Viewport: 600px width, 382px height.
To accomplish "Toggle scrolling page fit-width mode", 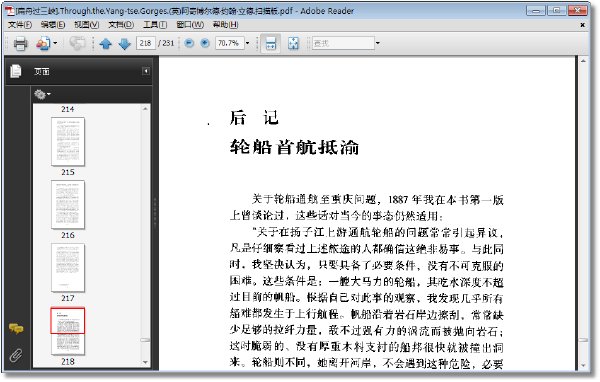I will click(271, 43).
